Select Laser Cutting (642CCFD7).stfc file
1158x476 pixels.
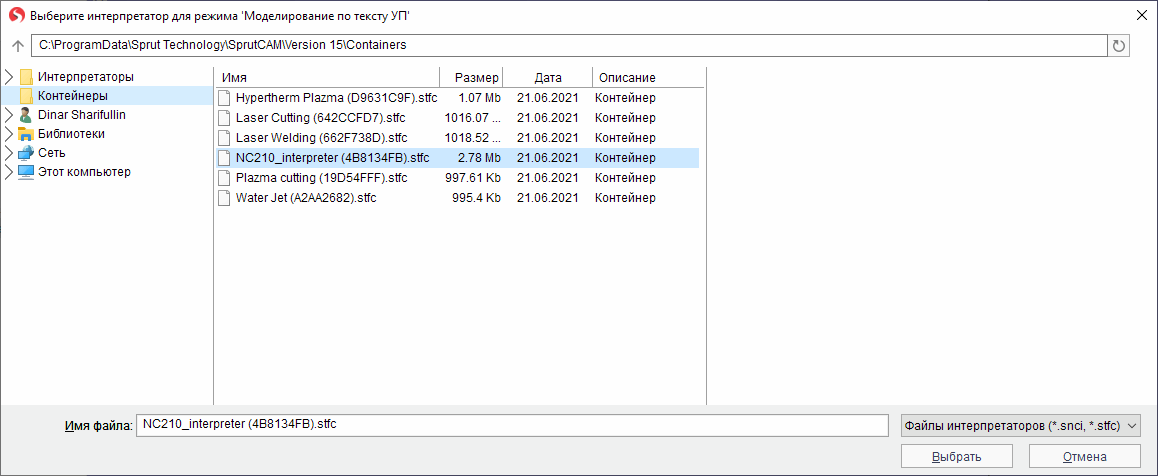[321, 118]
